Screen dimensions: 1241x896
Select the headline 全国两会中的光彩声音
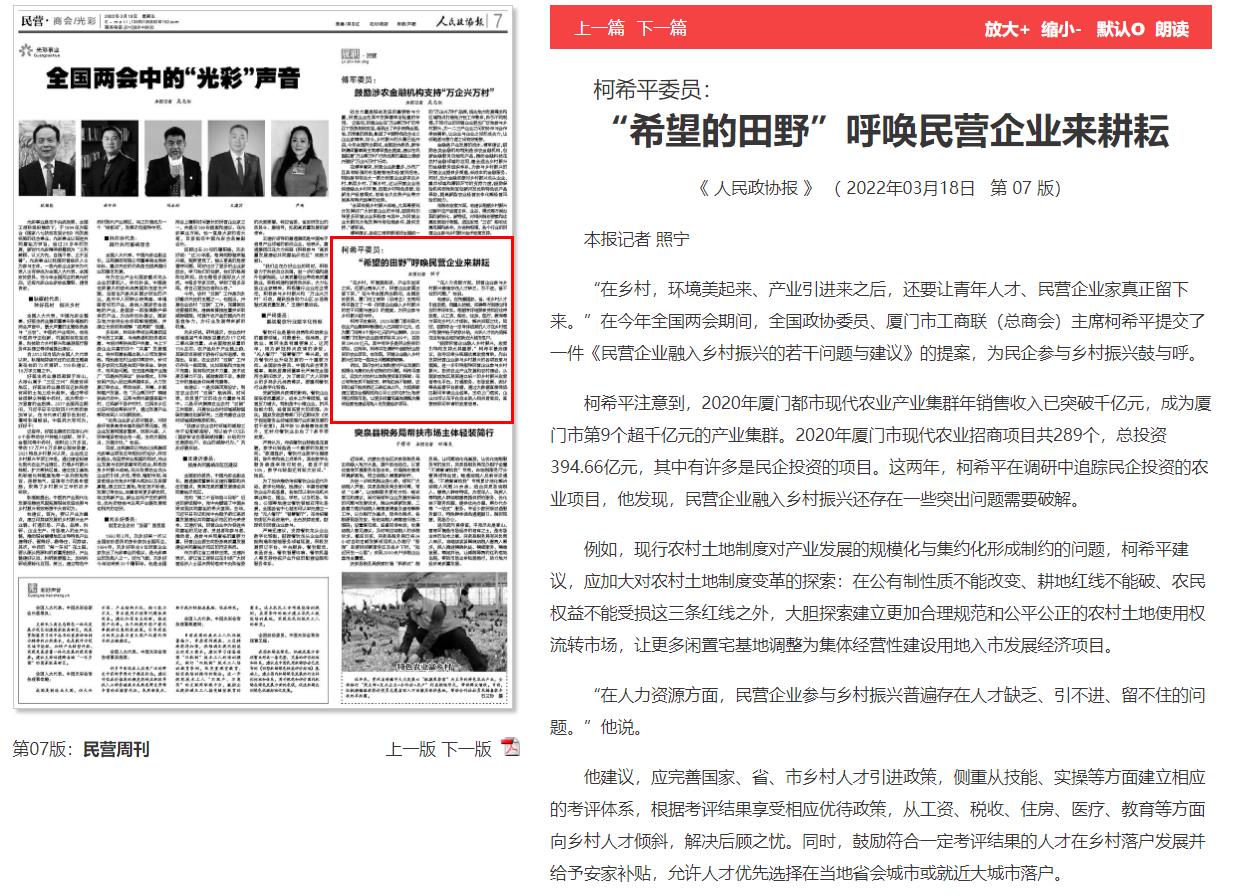(x=172, y=74)
